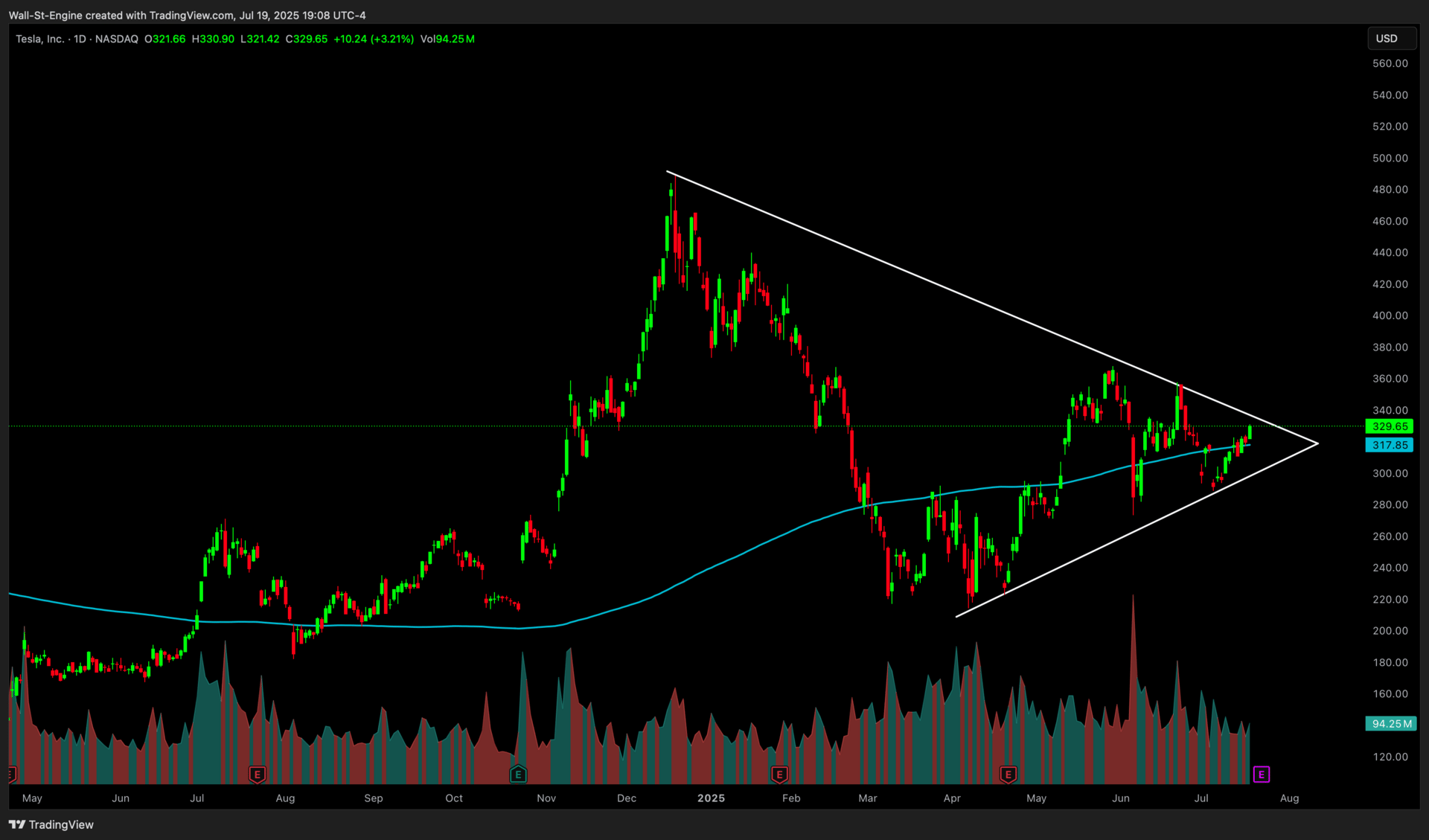This screenshot has width=1429, height=840.
Task: Click the red earnings marker near August
Action: [257, 775]
